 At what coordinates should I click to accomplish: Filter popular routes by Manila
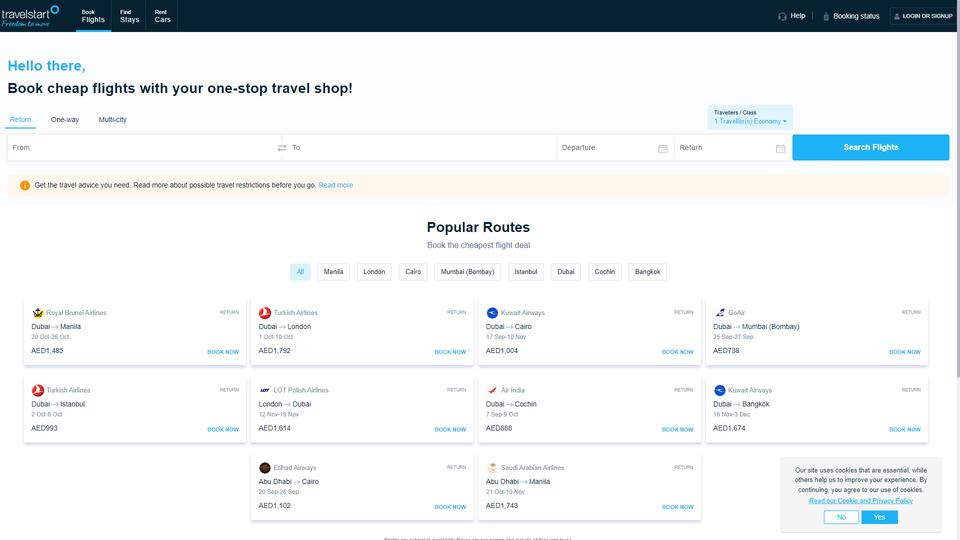pos(333,272)
